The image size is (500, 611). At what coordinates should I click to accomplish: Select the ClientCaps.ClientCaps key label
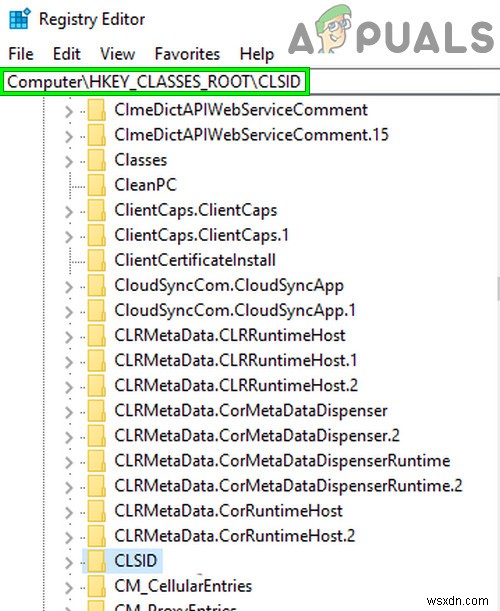[x=196, y=210]
